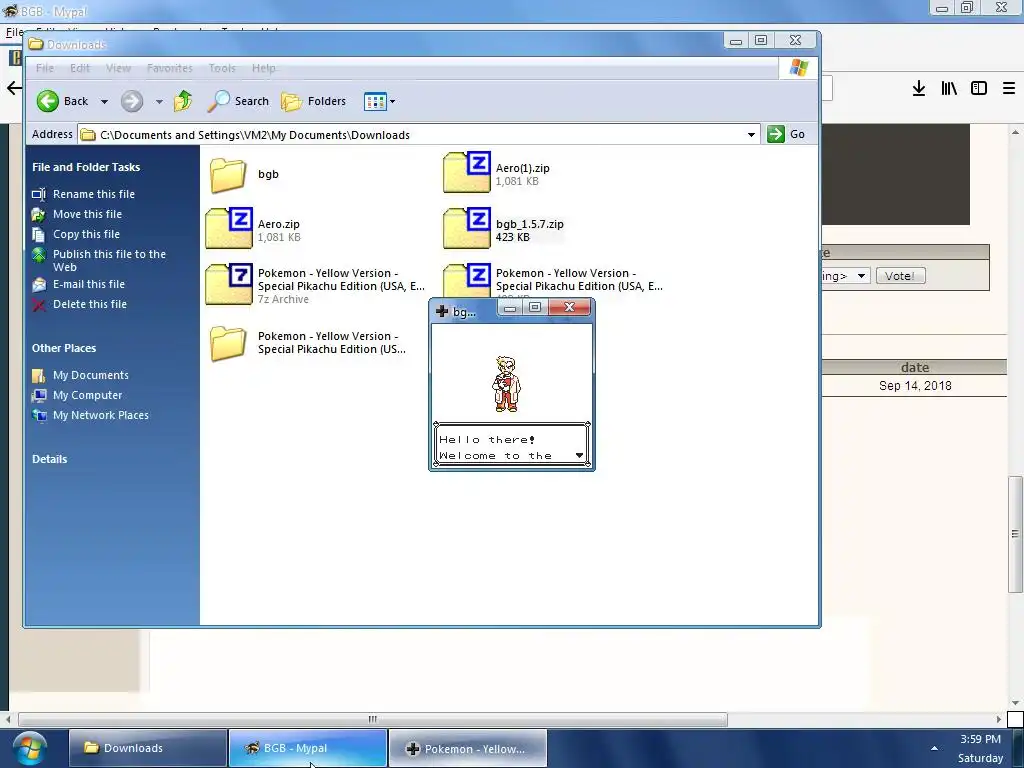
Task: Open Mypal library icon
Action: click(949, 88)
